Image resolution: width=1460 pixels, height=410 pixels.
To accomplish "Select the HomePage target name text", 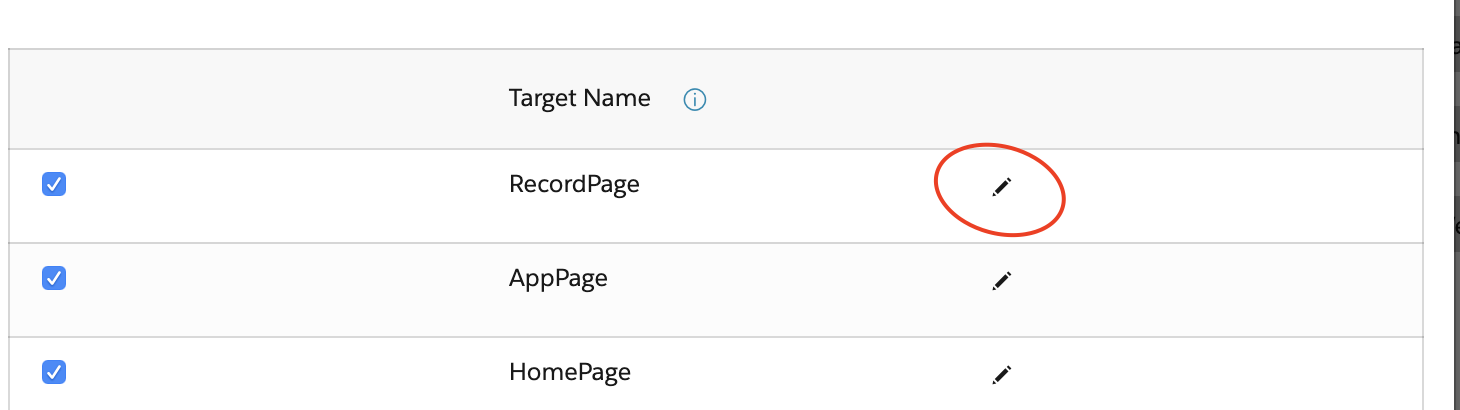I will 570,373.
